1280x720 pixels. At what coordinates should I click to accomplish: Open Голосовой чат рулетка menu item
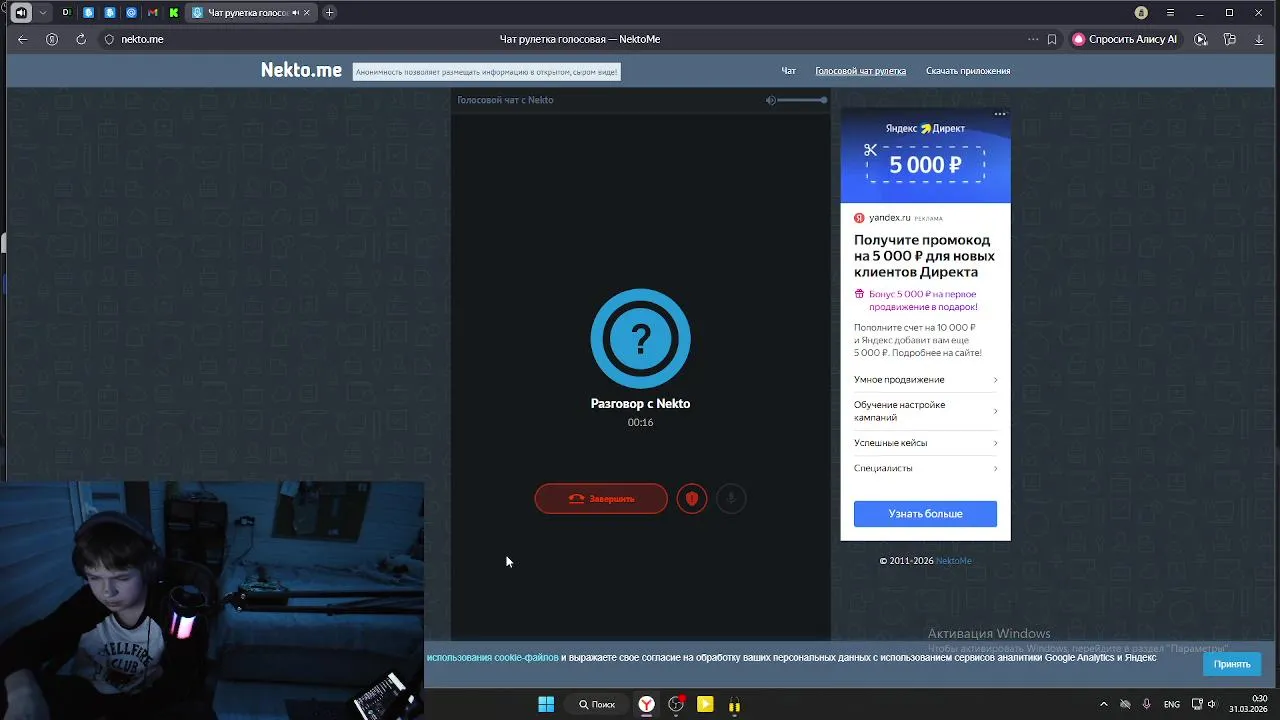click(861, 71)
